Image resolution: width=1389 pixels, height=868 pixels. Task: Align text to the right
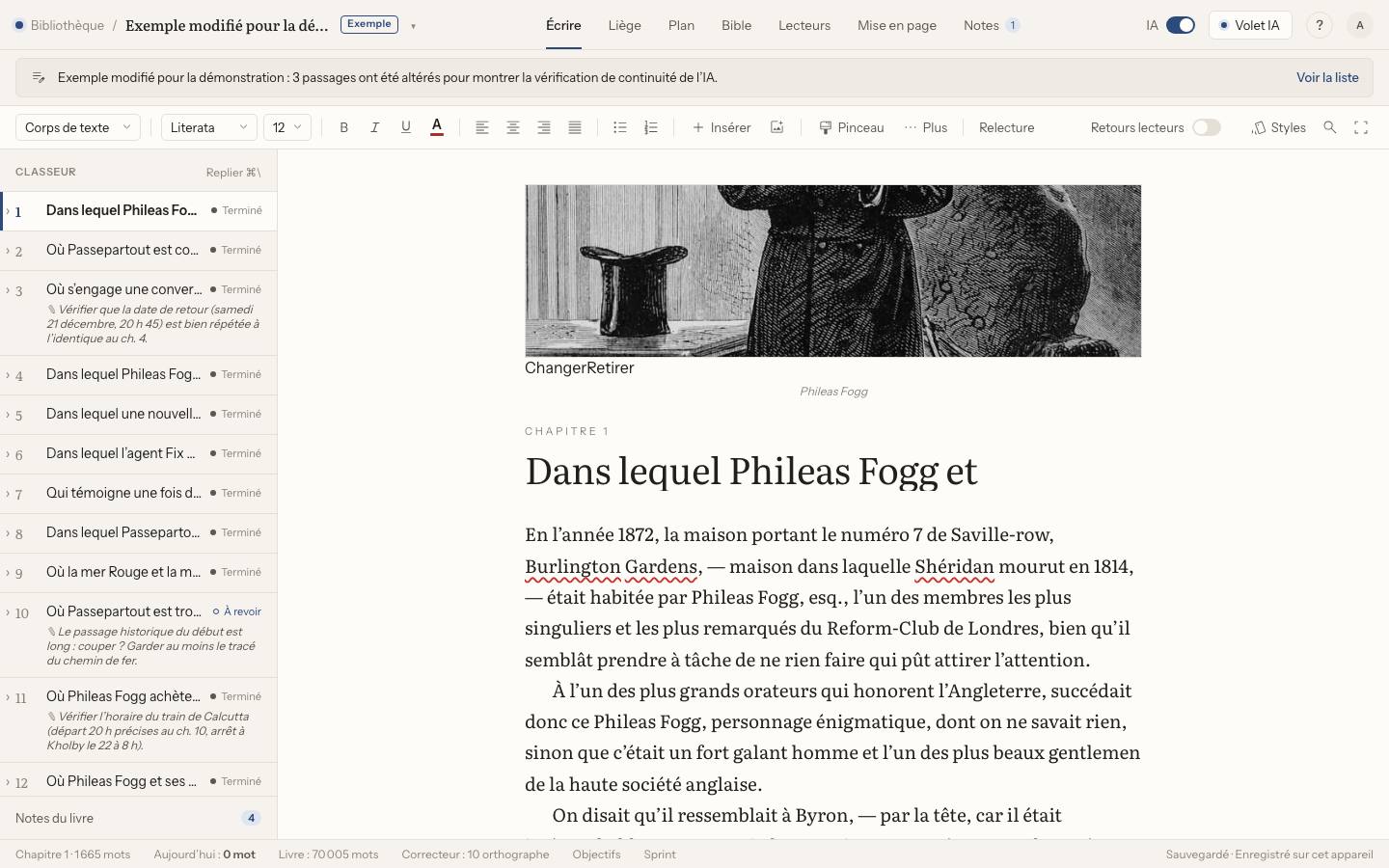(544, 127)
